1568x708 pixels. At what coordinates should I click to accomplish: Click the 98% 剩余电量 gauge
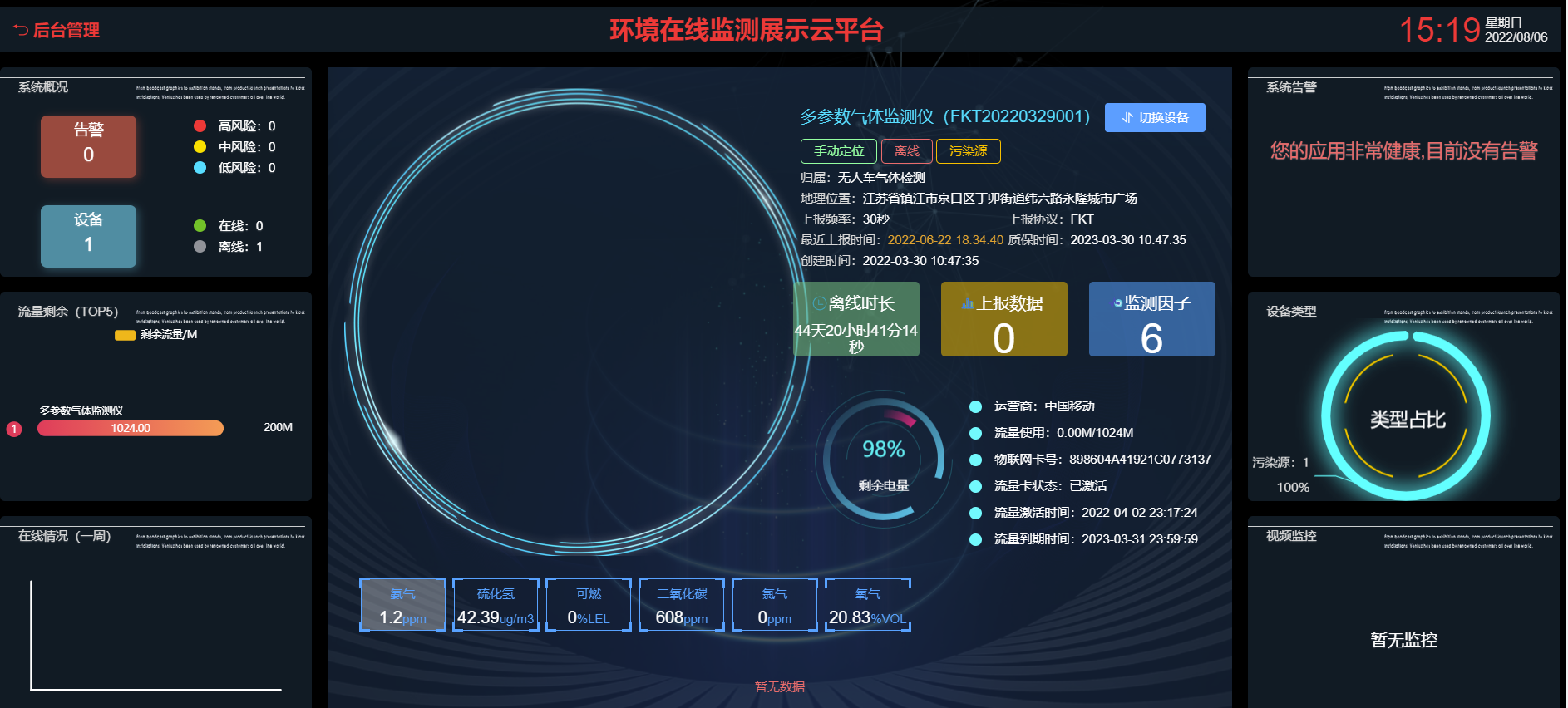[884, 460]
